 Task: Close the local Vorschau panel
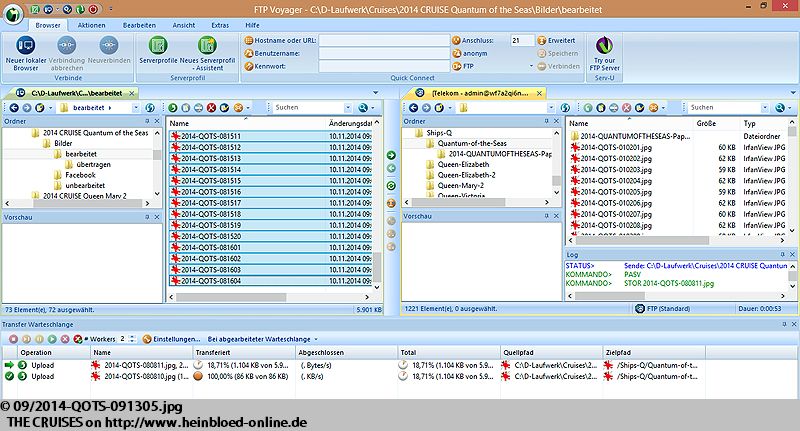(157, 217)
